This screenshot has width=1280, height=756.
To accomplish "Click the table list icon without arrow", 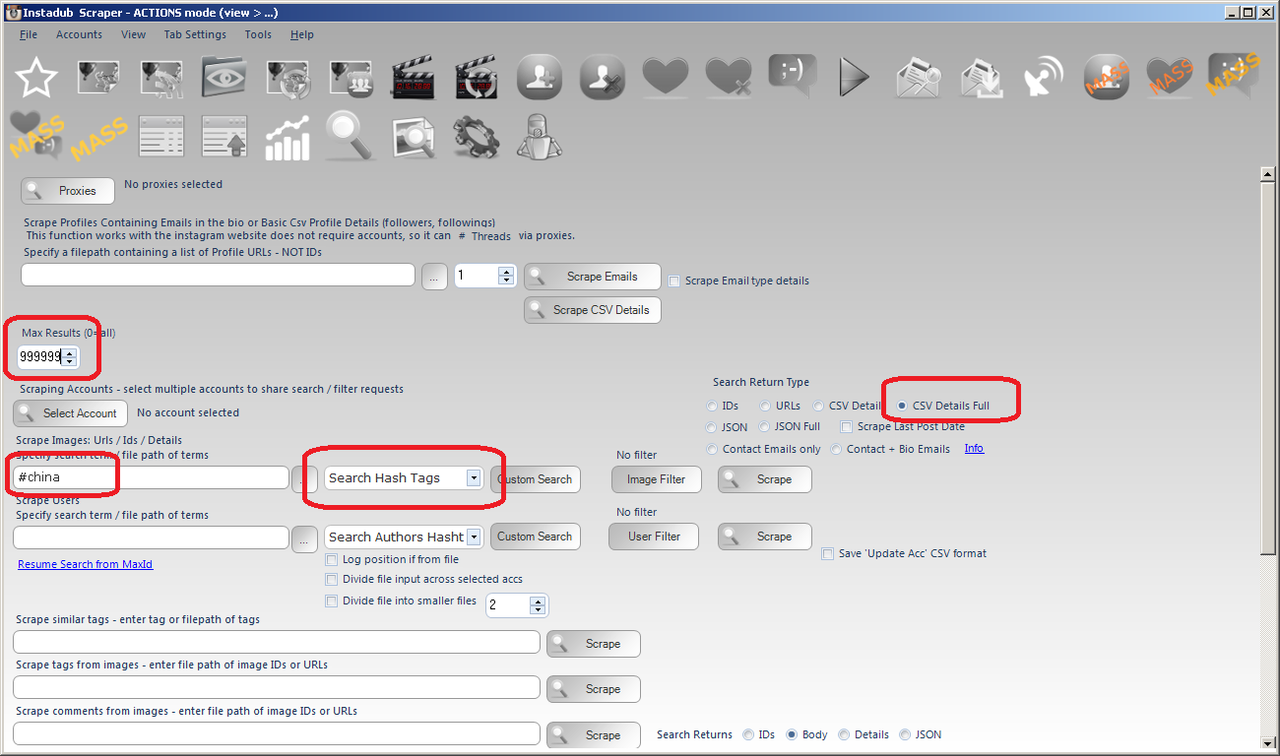I will click(162, 137).
